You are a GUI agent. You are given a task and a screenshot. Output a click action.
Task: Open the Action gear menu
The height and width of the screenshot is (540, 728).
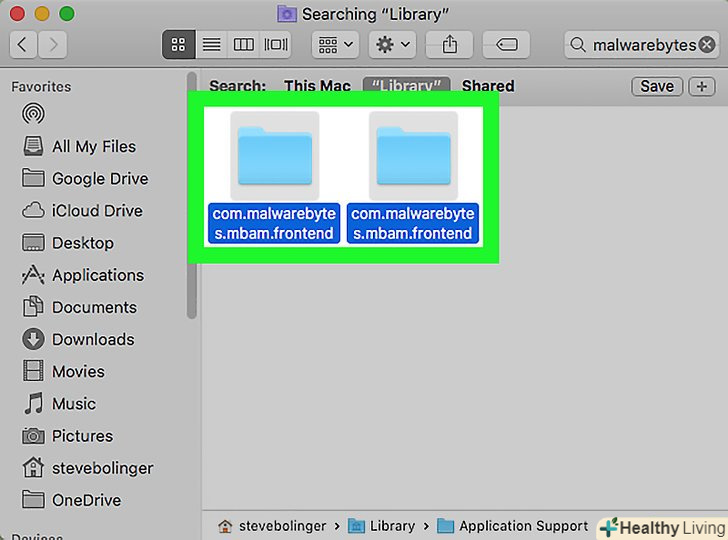pos(392,45)
